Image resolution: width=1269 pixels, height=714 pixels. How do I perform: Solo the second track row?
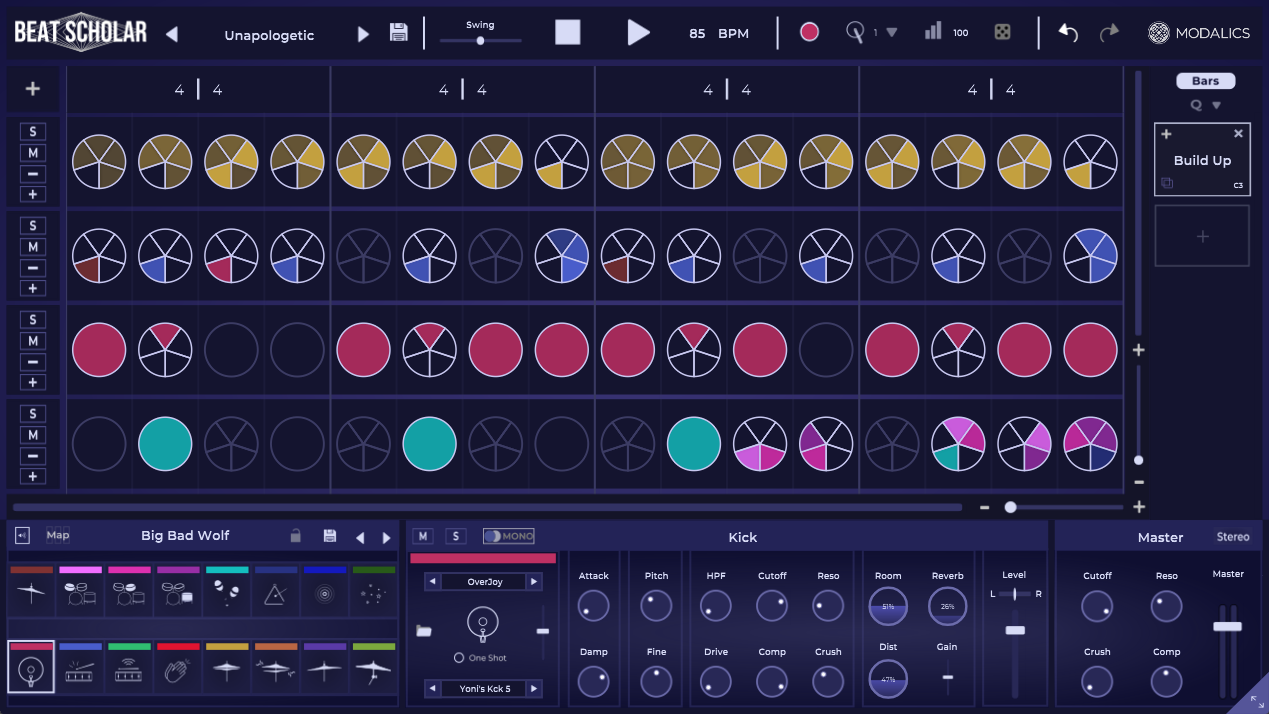[x=33, y=226]
